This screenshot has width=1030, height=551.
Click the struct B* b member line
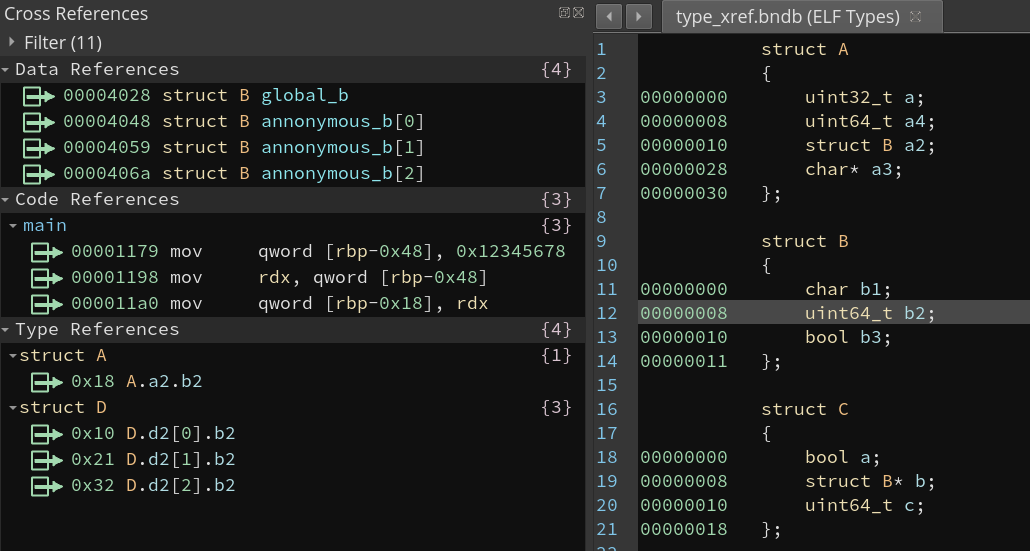(870, 481)
